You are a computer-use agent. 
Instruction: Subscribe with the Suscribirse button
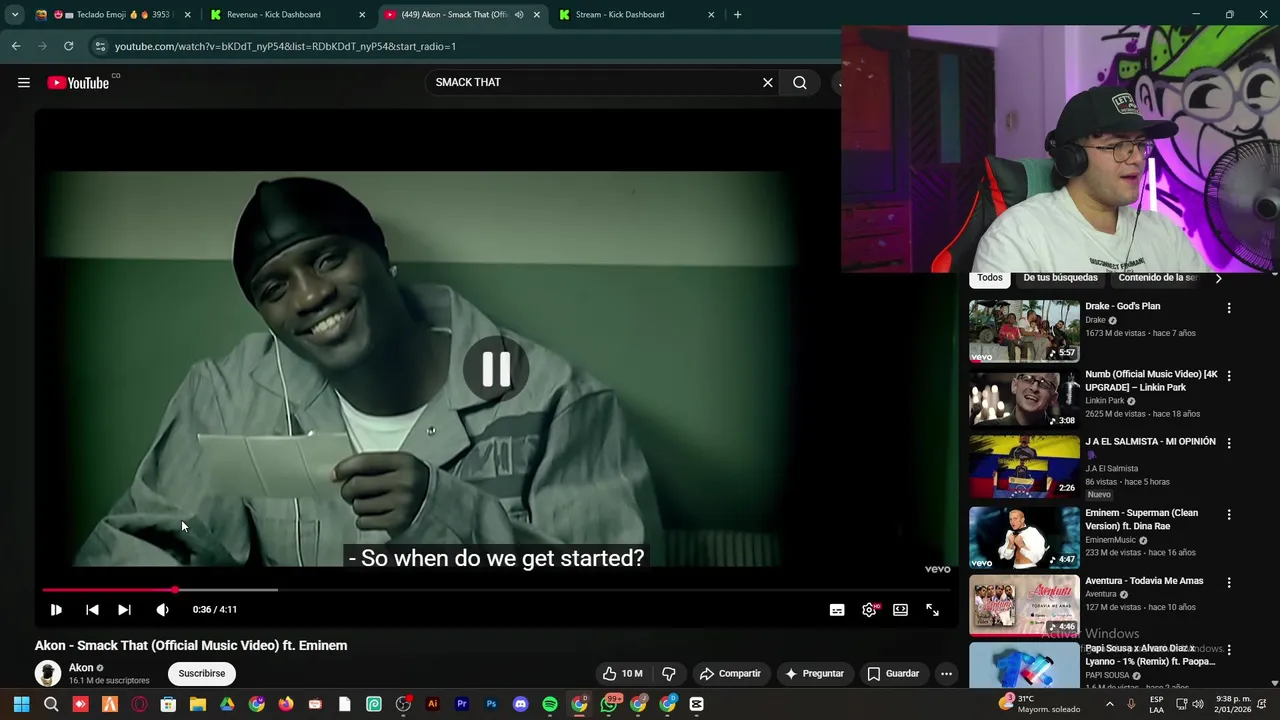coord(202,674)
